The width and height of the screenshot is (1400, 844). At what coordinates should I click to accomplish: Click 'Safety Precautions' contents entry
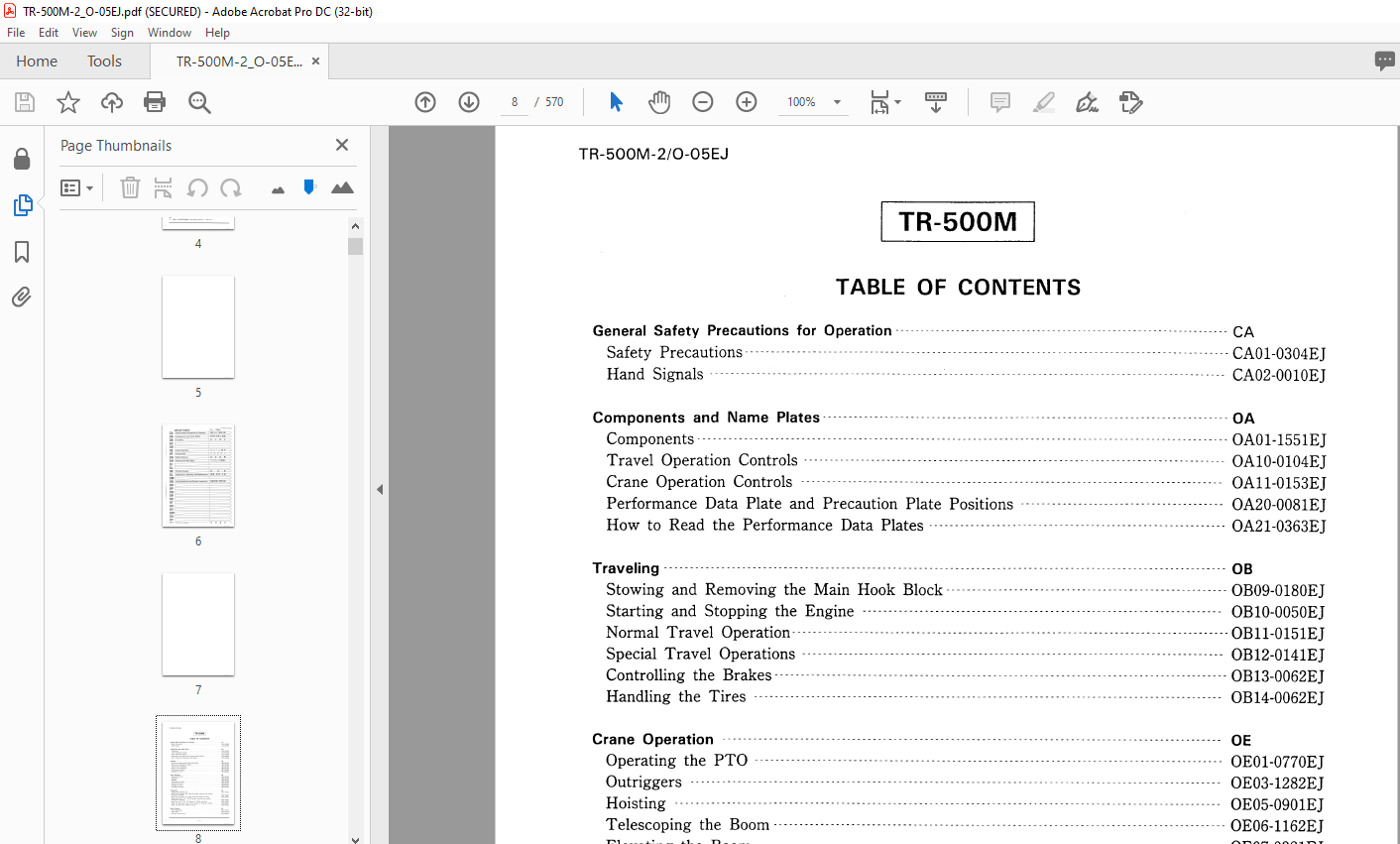(x=674, y=352)
